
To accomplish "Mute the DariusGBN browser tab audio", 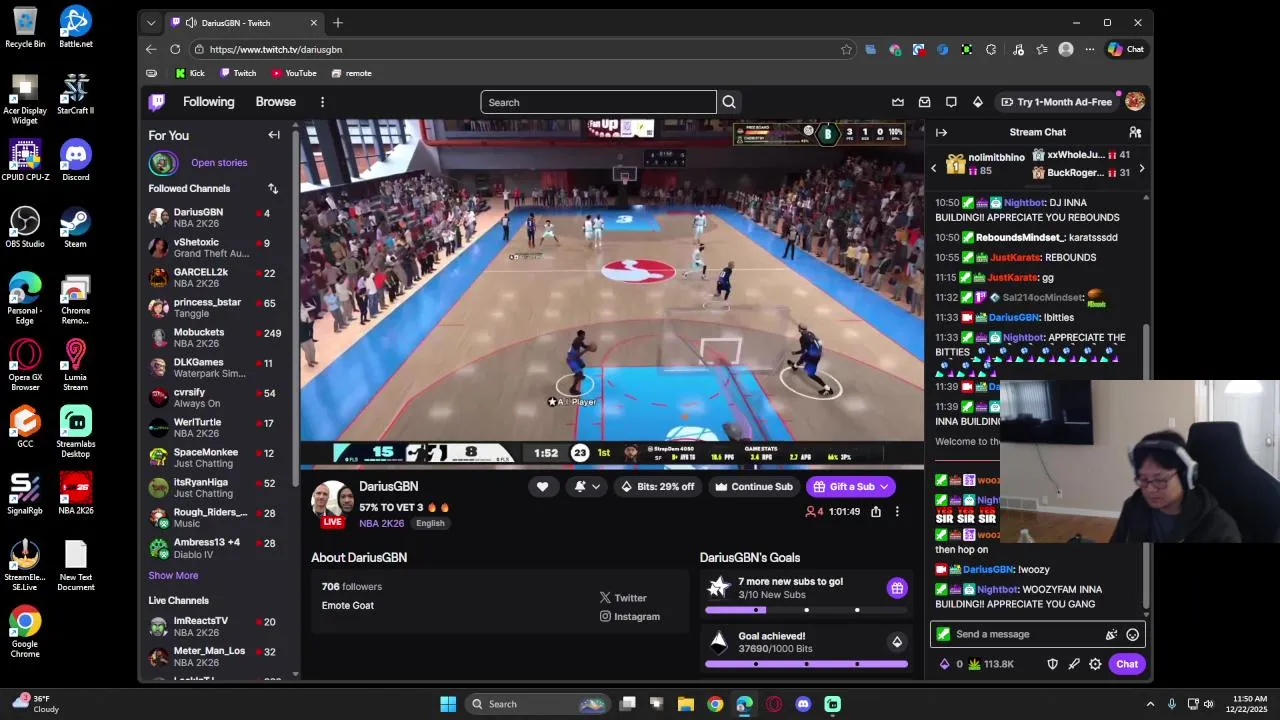I will pyautogui.click(x=190, y=23).
